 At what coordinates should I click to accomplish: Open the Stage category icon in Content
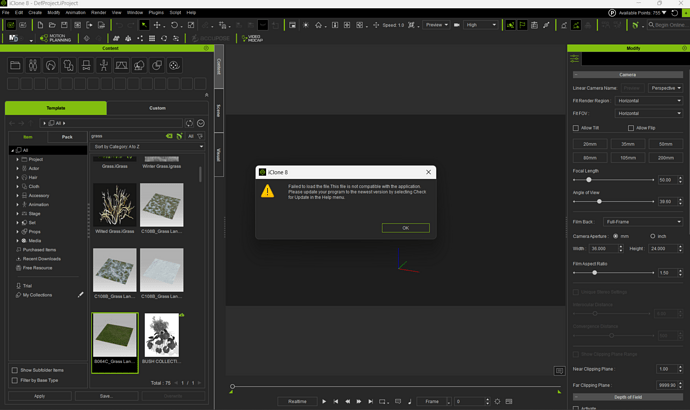[121, 66]
